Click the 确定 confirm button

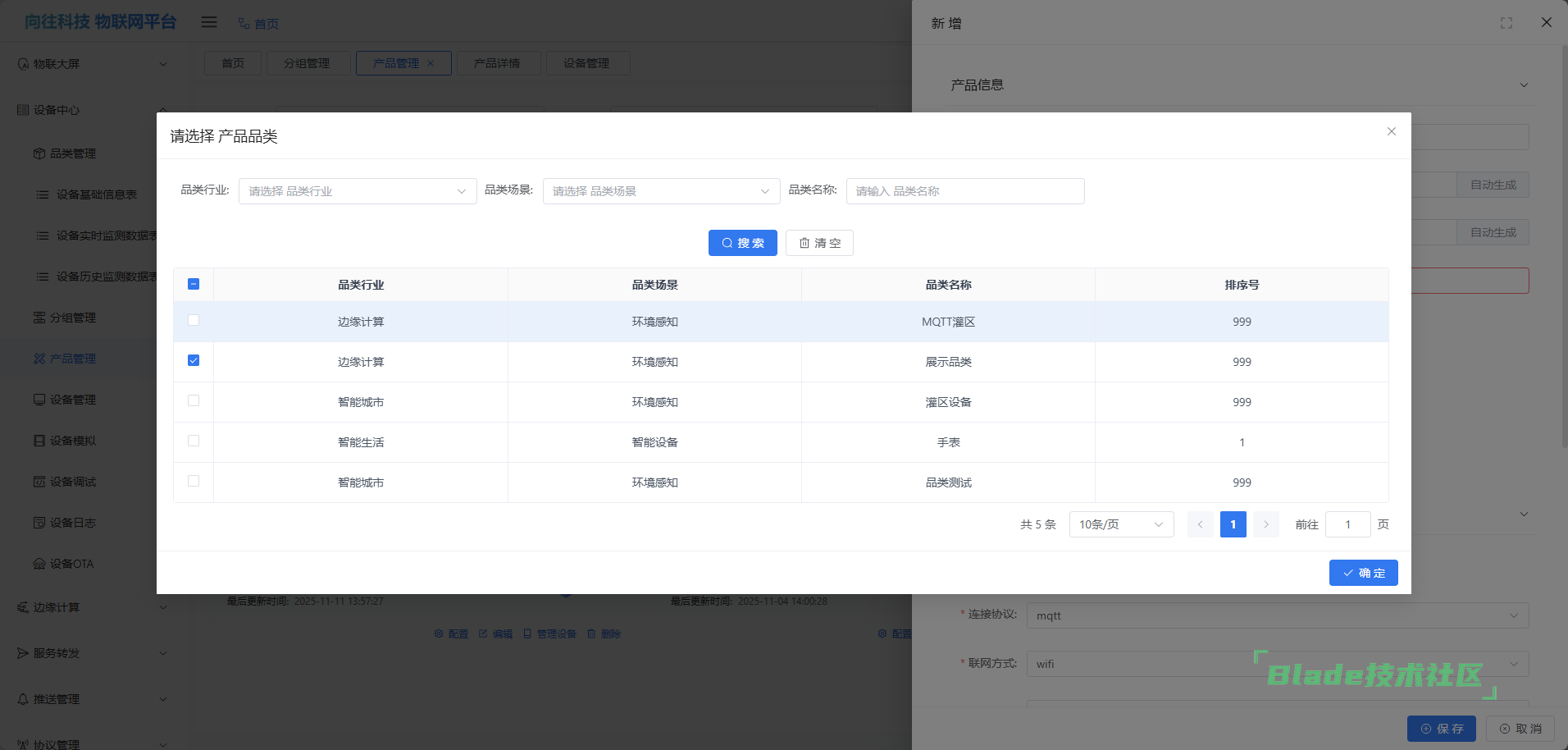click(x=1363, y=573)
